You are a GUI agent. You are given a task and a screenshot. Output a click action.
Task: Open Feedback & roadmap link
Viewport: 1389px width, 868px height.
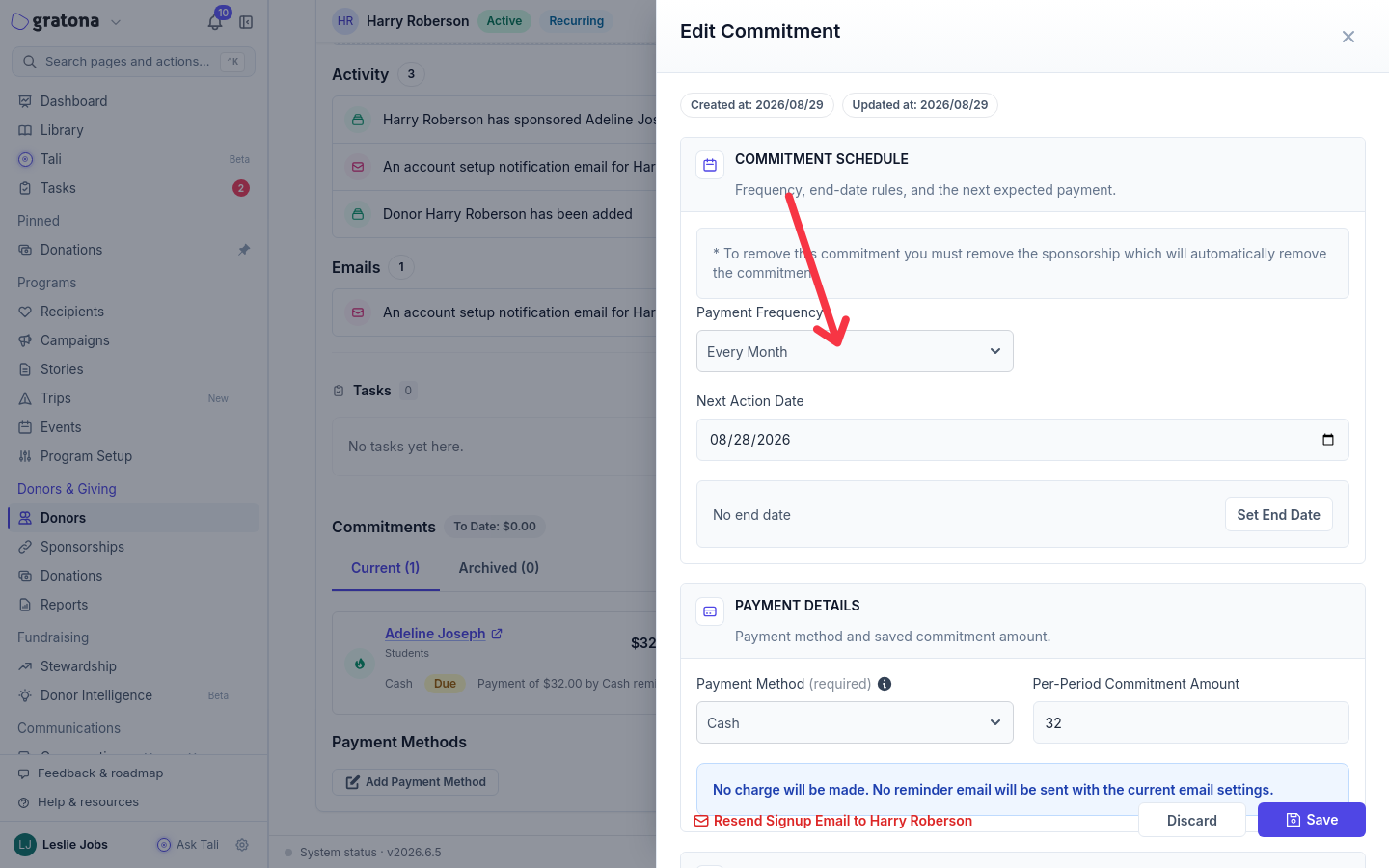click(x=91, y=773)
